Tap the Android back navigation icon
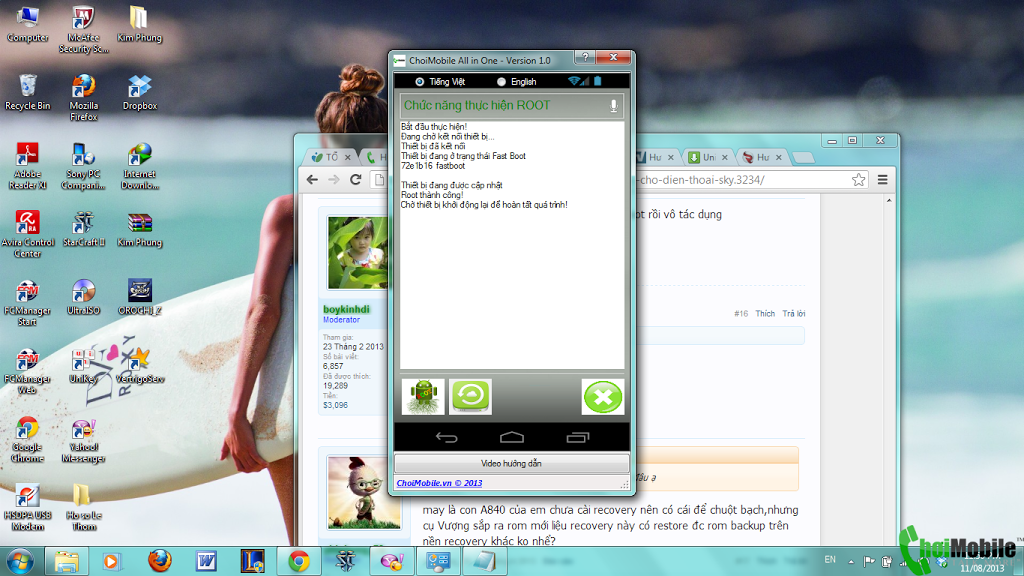Screen dimensions: 1024x576 click(x=447, y=438)
